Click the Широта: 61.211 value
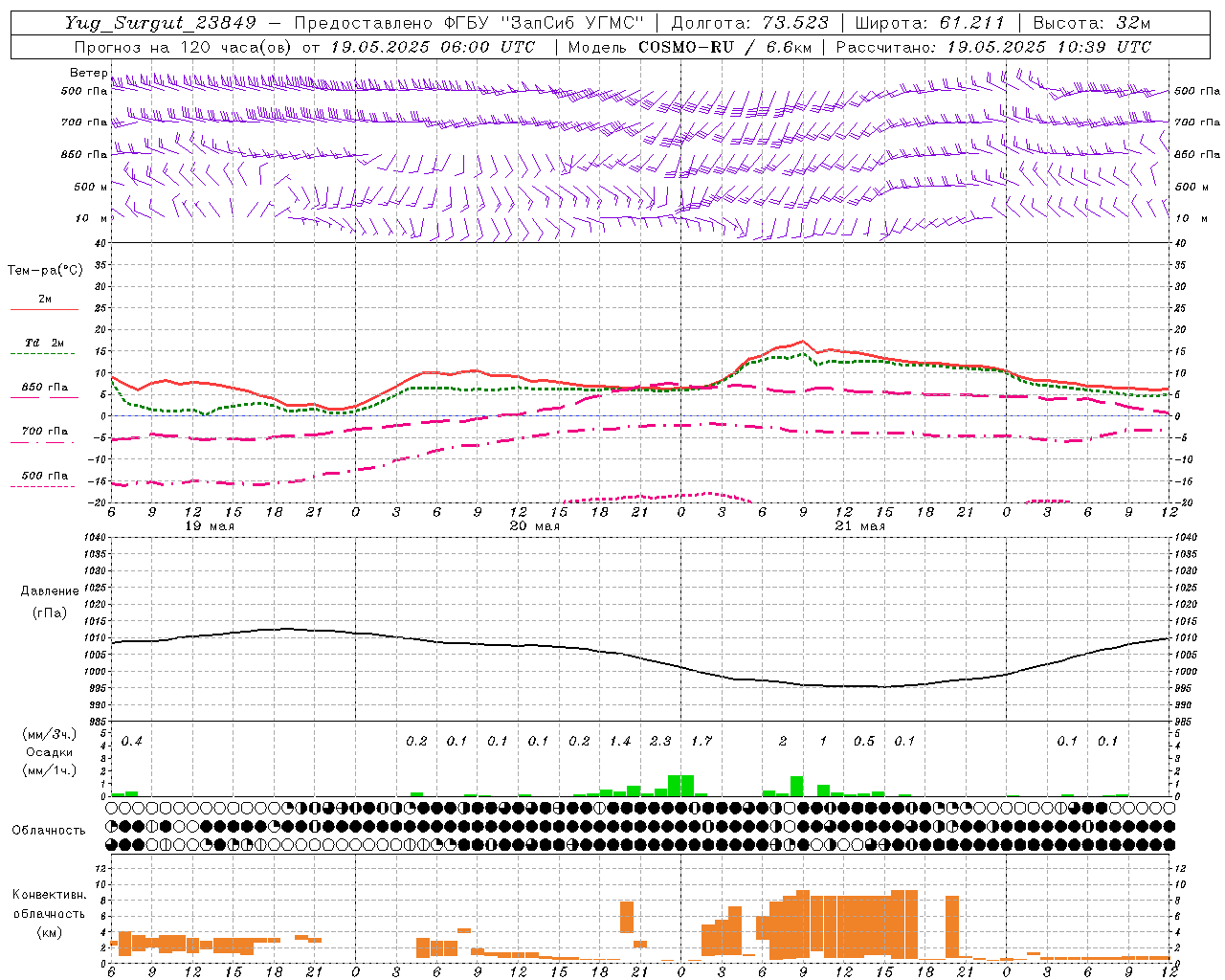 [930, 23]
